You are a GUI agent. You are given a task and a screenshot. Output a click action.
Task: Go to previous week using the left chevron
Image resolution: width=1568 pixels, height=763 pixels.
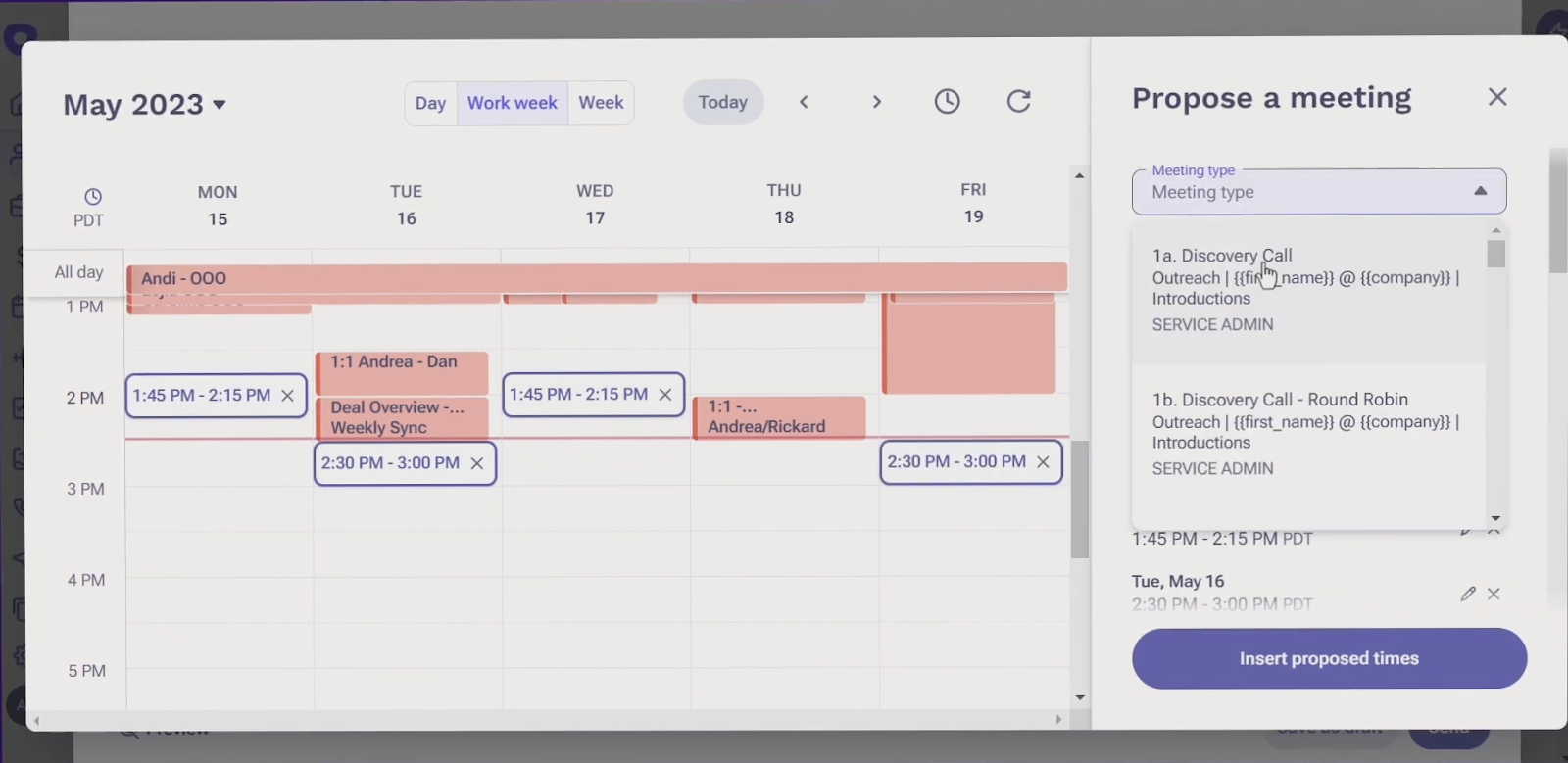click(804, 102)
